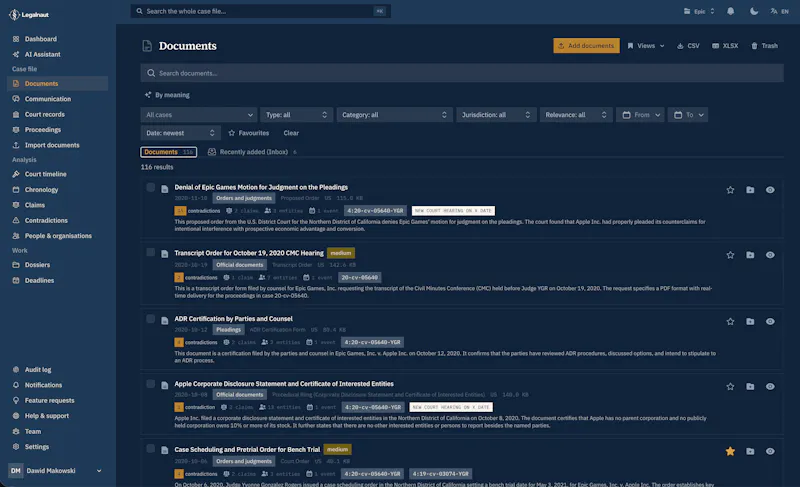Image resolution: width=800 pixels, height=487 pixels.
Task: Preview ADR Certification with eye icon
Action: click(770, 321)
